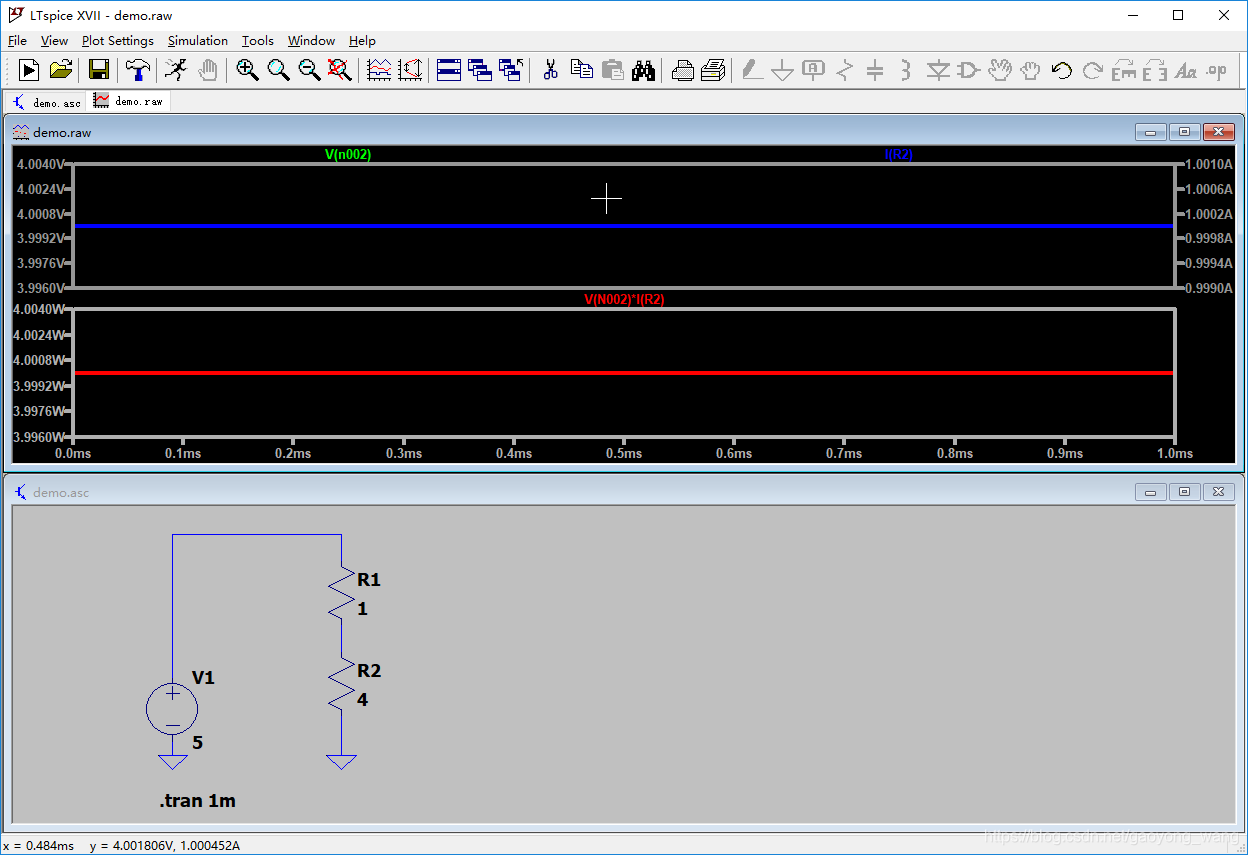Open the Simulation menu
The image size is (1248, 855).
[198, 41]
